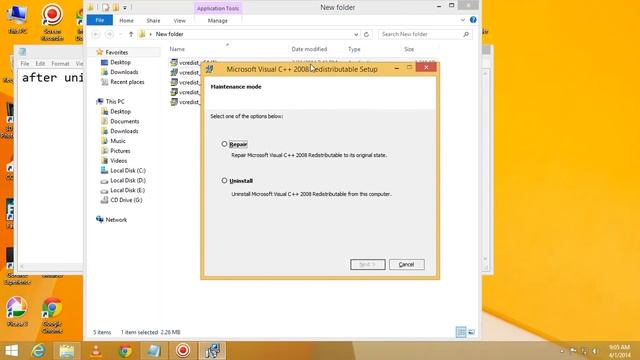Go up one folder level arrow
The image size is (640, 360).
pos(131,34)
